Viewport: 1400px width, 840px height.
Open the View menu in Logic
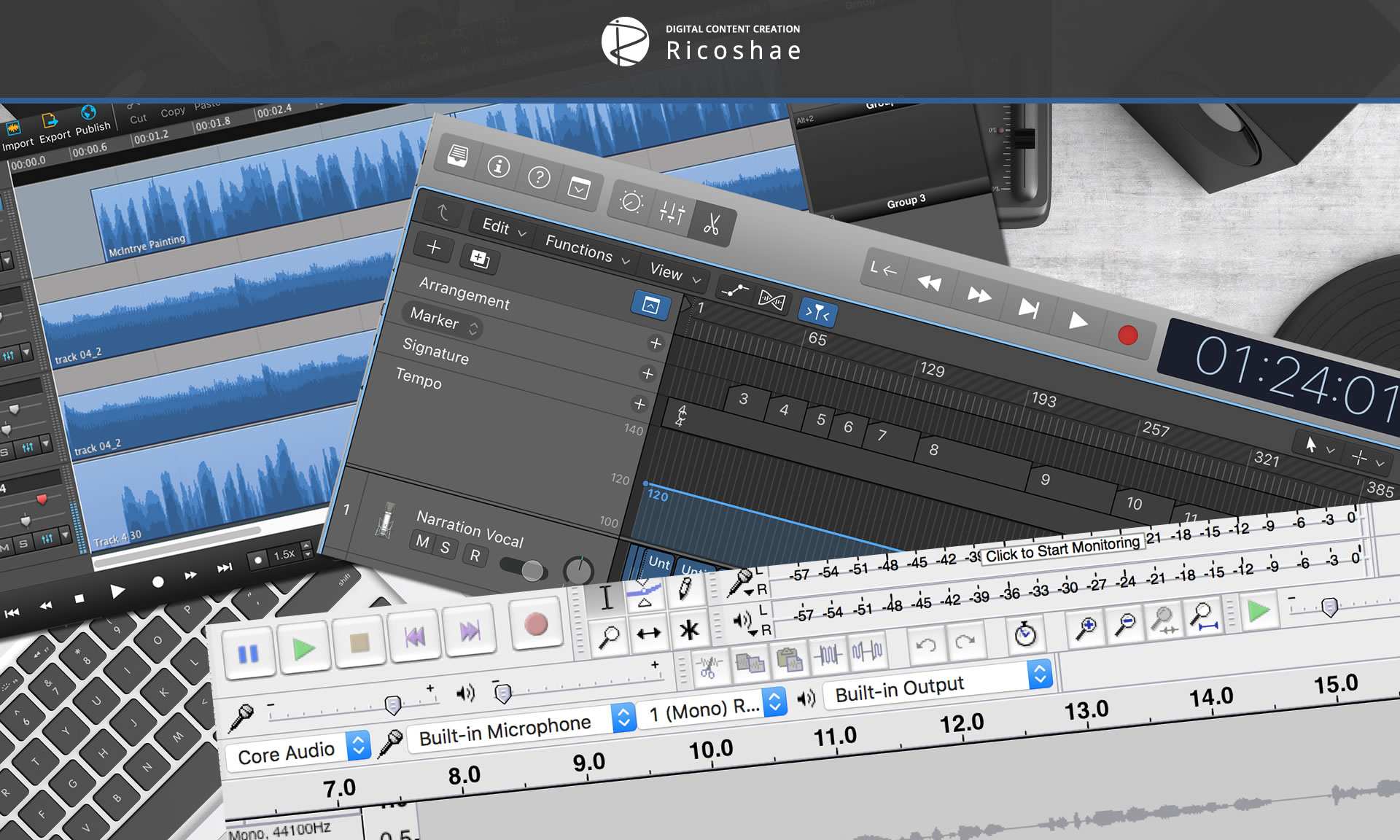(675, 273)
